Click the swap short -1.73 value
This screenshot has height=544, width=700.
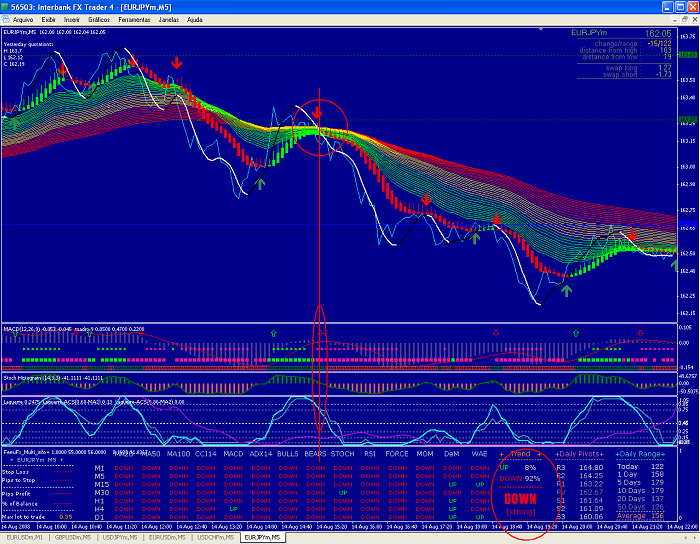tap(664, 75)
